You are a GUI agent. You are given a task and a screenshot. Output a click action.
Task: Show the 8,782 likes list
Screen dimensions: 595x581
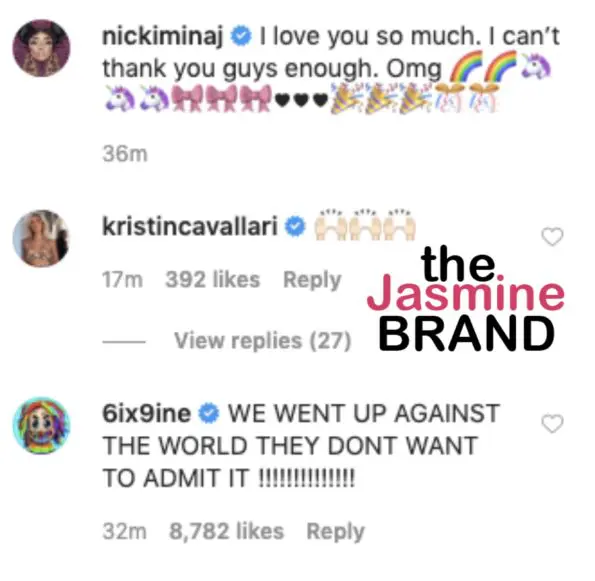[x=227, y=531]
